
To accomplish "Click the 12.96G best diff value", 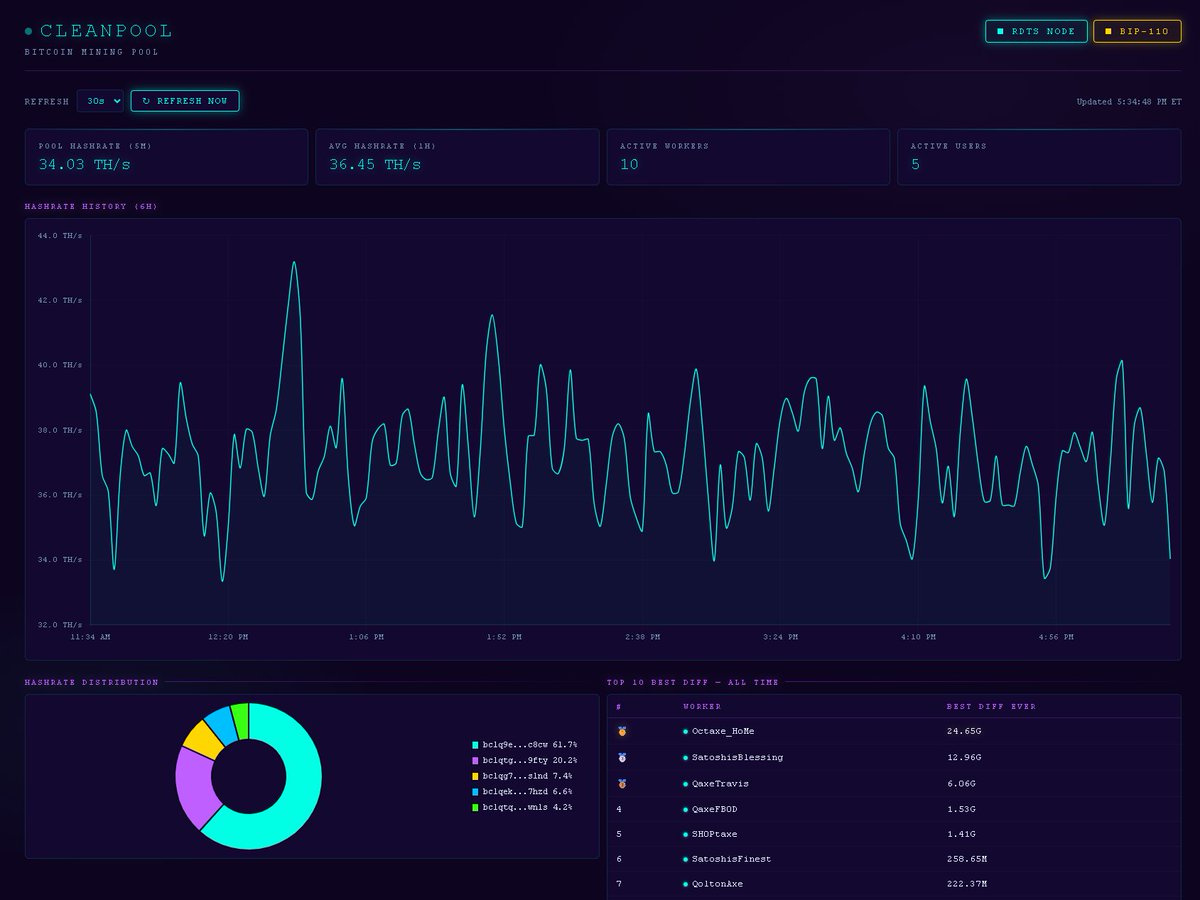I will [x=964, y=758].
